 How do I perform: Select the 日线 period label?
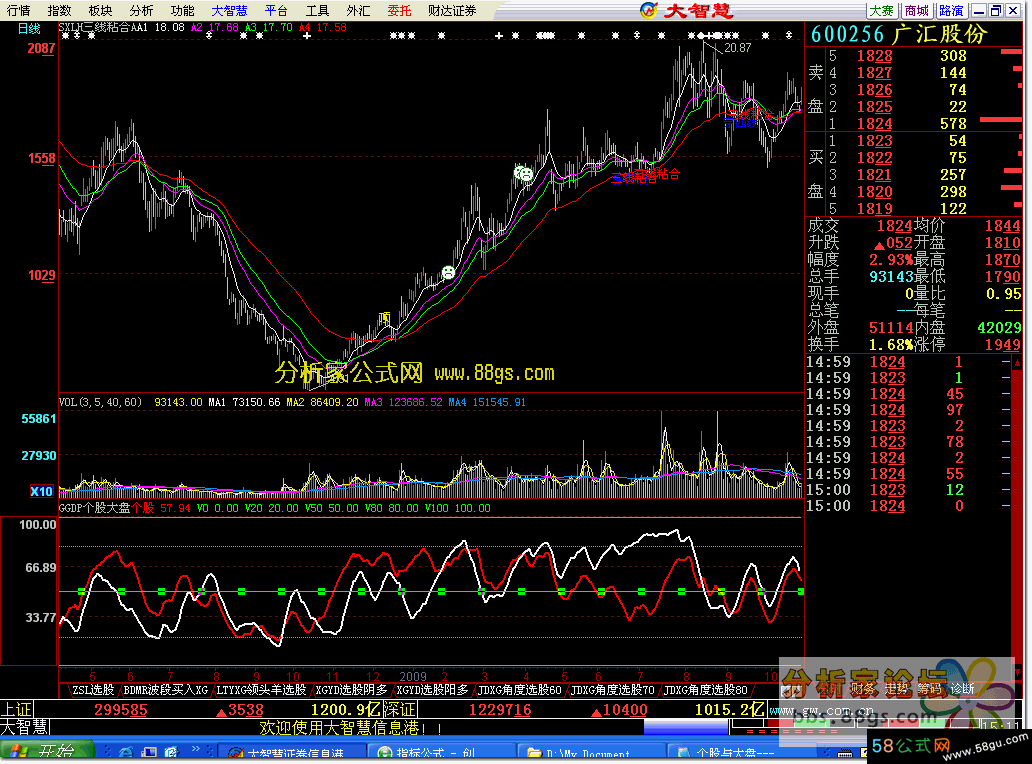pos(29,29)
